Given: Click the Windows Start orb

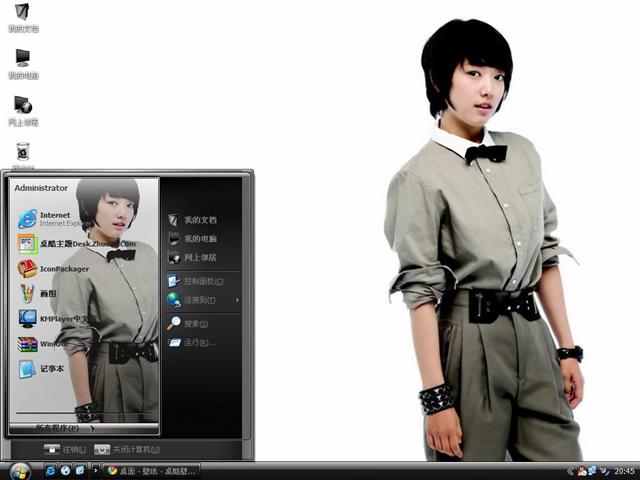Looking at the screenshot, I should [x=20, y=471].
